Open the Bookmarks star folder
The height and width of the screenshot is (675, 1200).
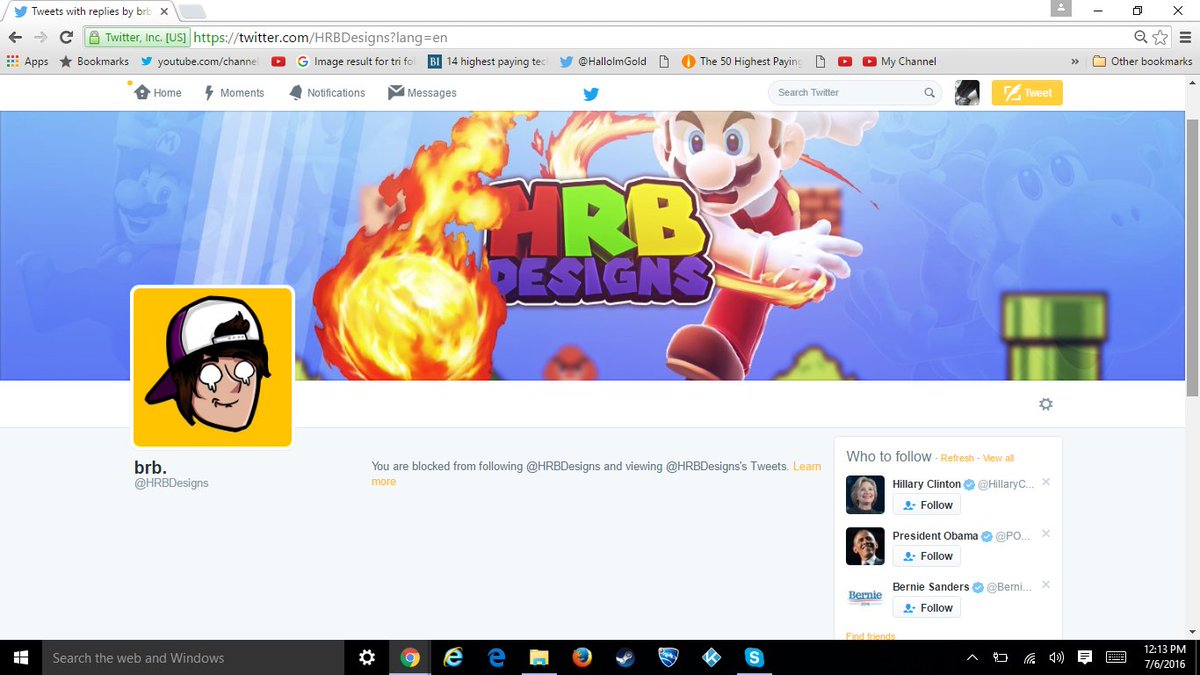click(x=94, y=61)
